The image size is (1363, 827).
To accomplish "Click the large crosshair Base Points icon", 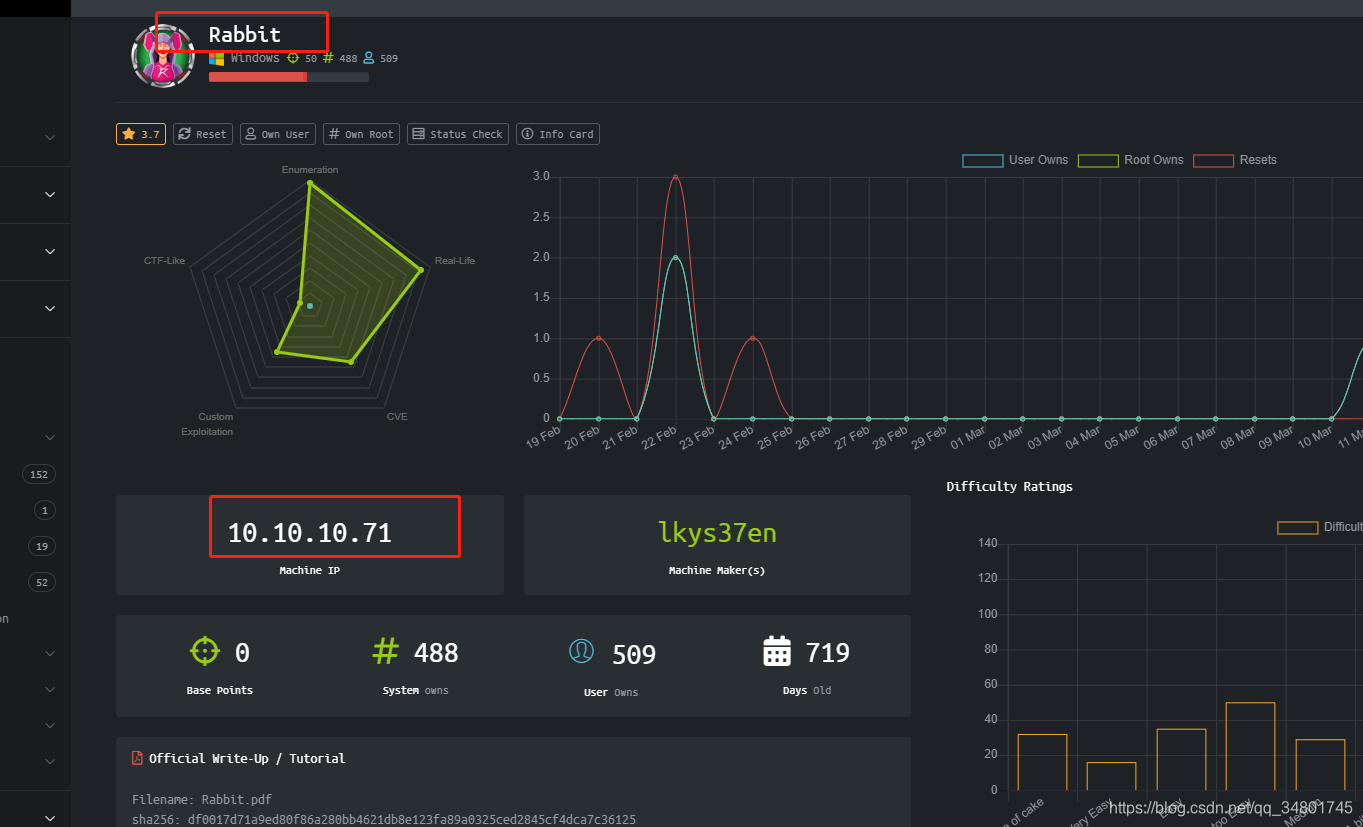I will 204,651.
